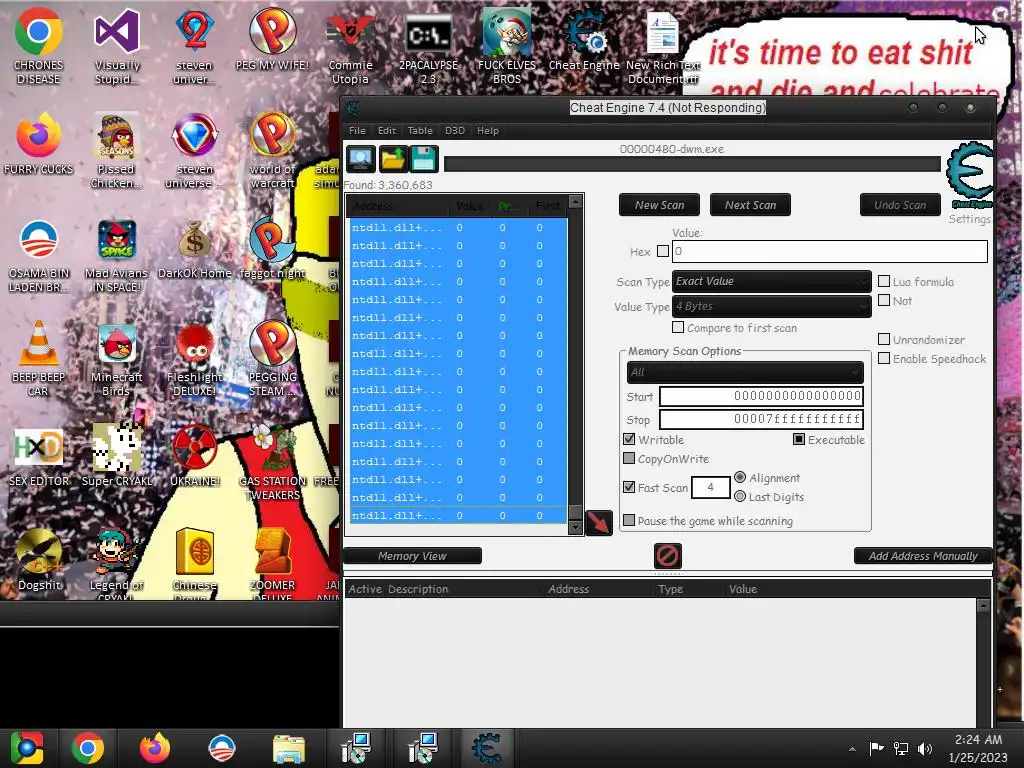Image resolution: width=1024 pixels, height=768 pixels.
Task: Expand the memory region All dropdown
Action: 745,372
